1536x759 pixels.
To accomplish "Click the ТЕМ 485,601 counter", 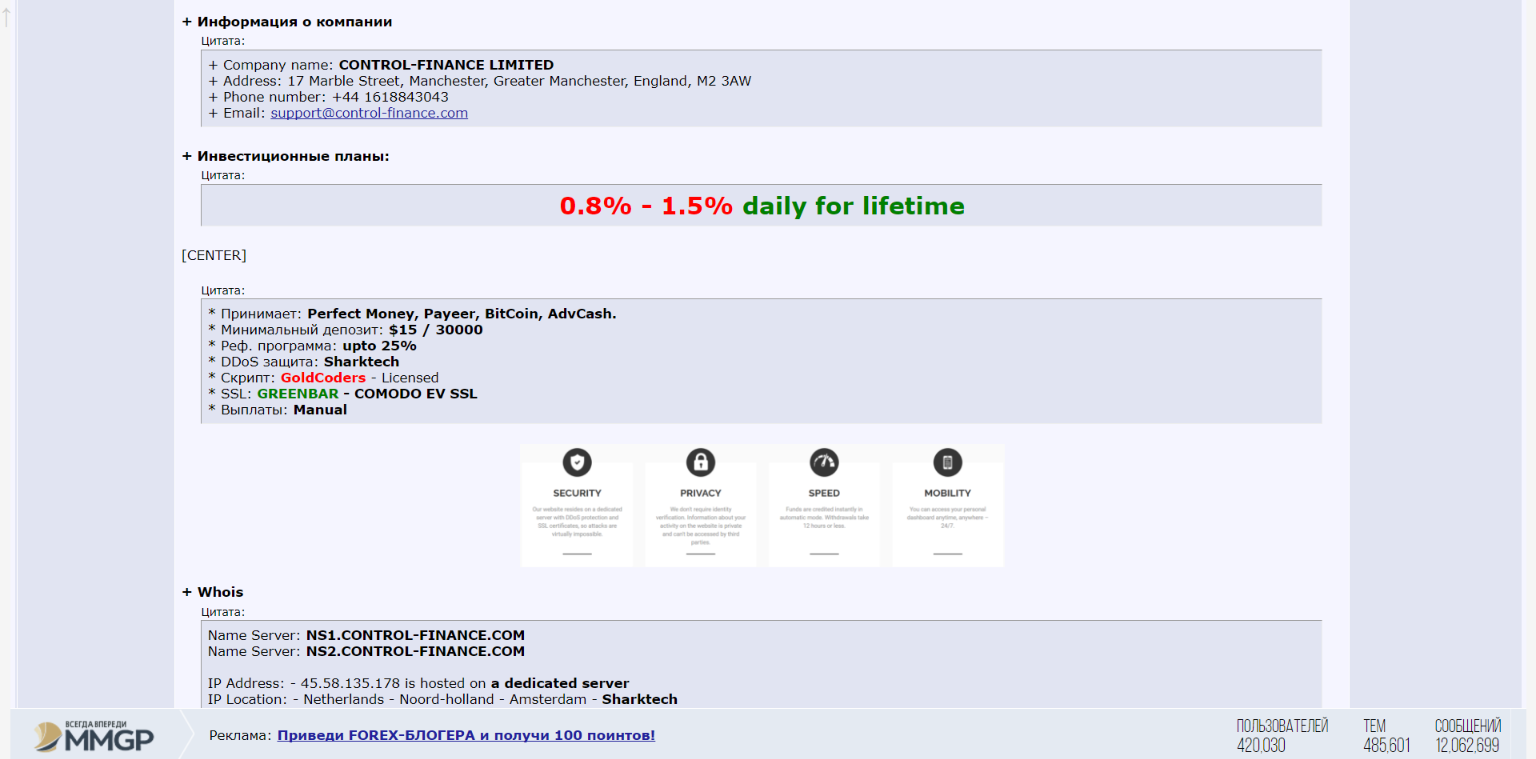I will click(1387, 735).
